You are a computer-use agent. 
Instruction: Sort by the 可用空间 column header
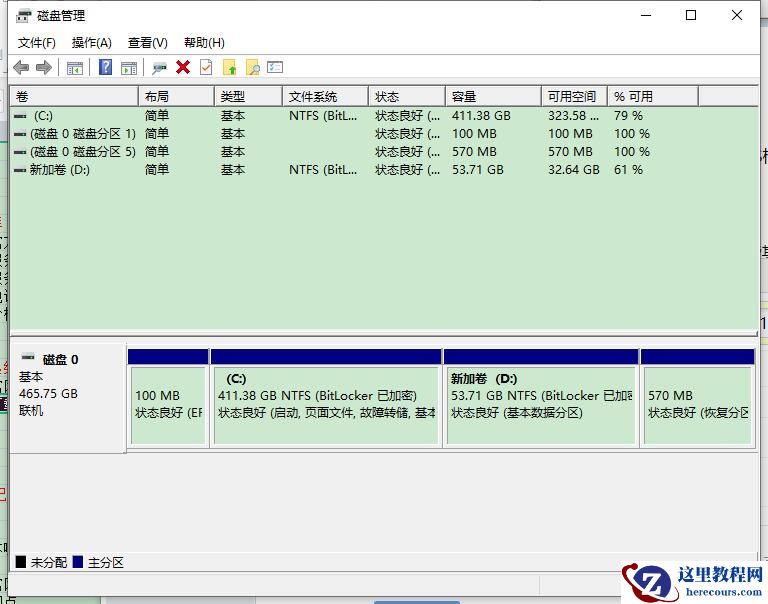tap(575, 97)
